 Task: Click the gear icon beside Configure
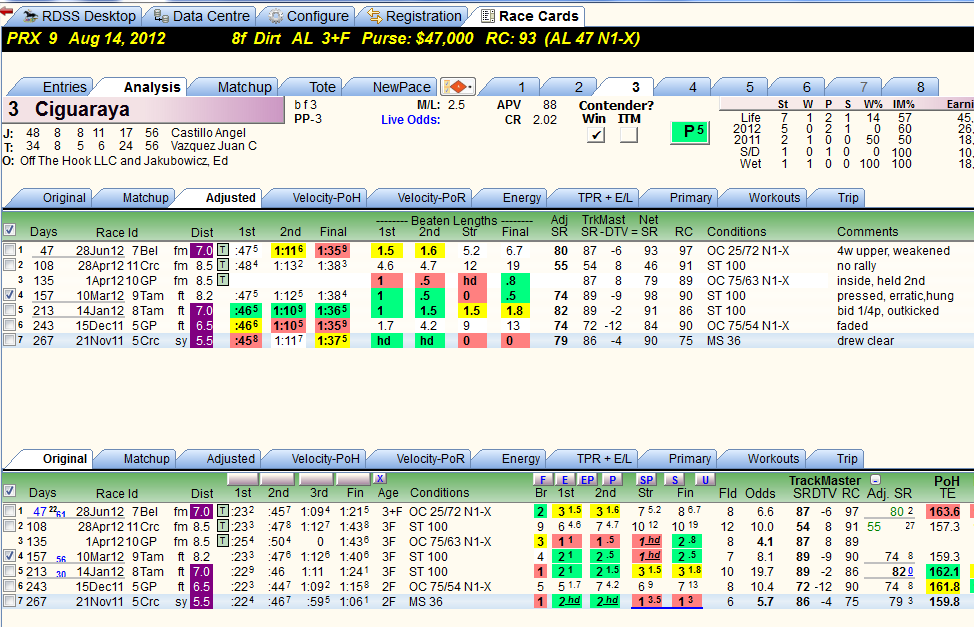click(x=275, y=16)
